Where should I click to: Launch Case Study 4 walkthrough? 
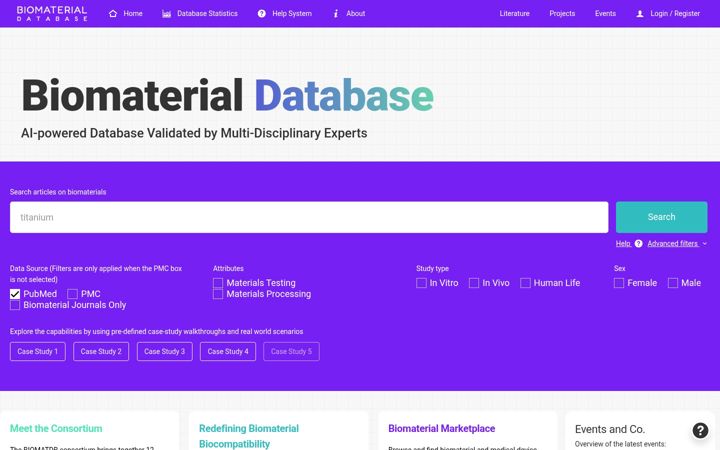click(x=228, y=352)
